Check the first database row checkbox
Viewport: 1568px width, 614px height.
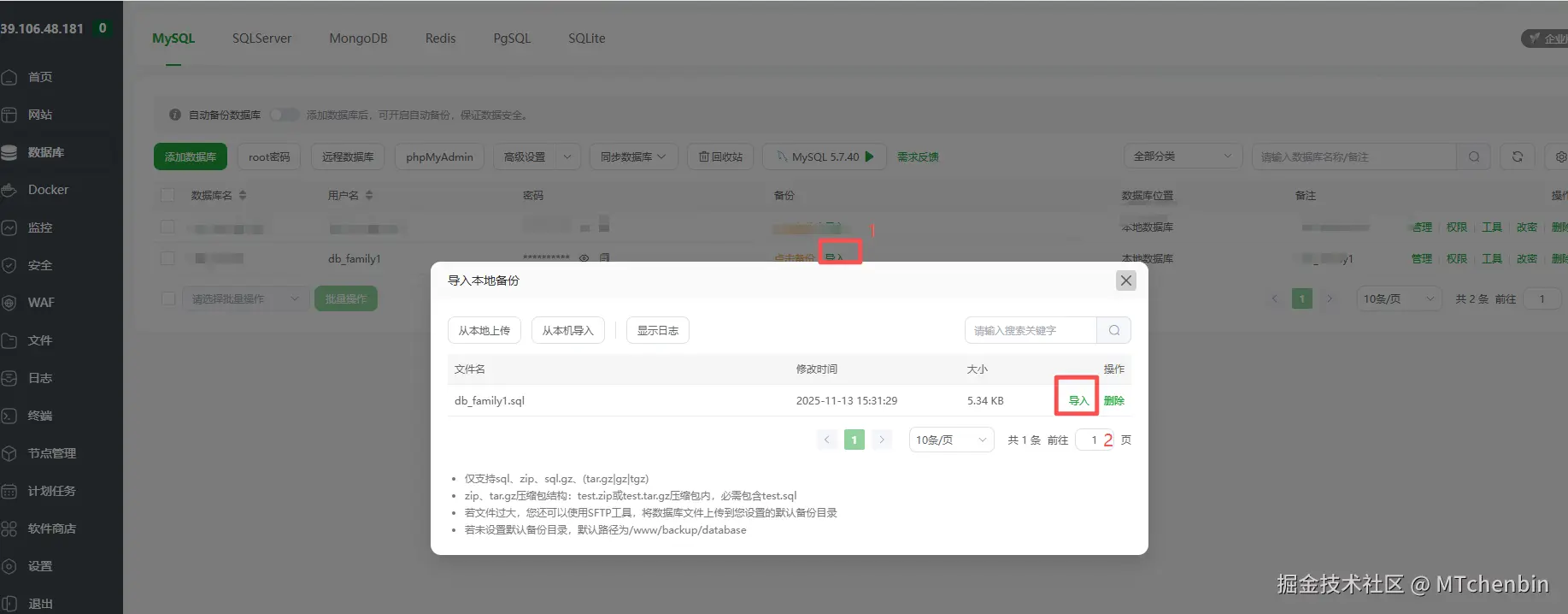[x=168, y=227]
